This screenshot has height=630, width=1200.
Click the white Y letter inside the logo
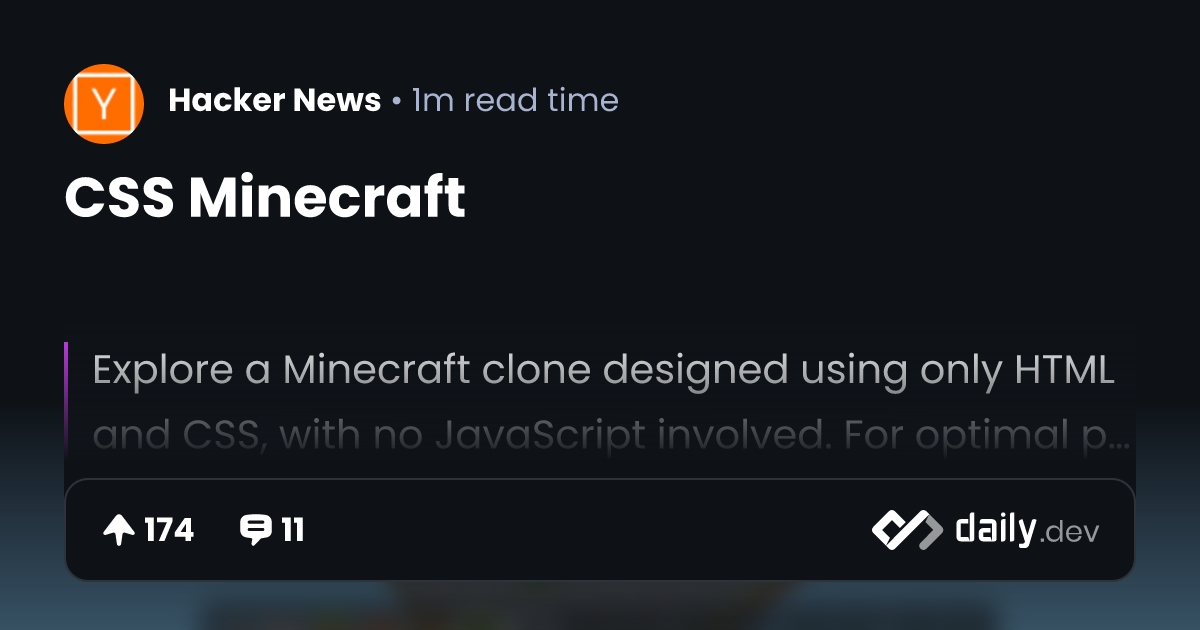coord(104,104)
